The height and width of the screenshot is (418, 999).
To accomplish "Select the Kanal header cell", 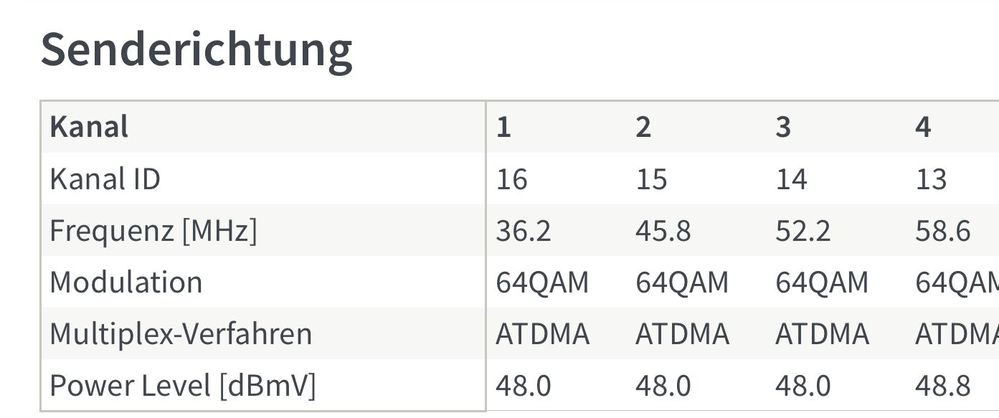I will [x=89, y=127].
